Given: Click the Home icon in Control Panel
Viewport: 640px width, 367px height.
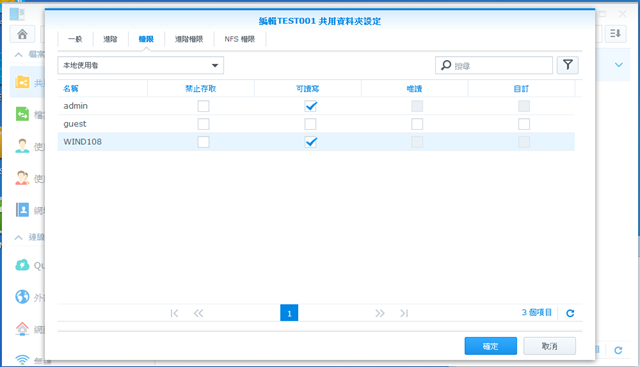Looking at the screenshot, I should click(x=22, y=34).
